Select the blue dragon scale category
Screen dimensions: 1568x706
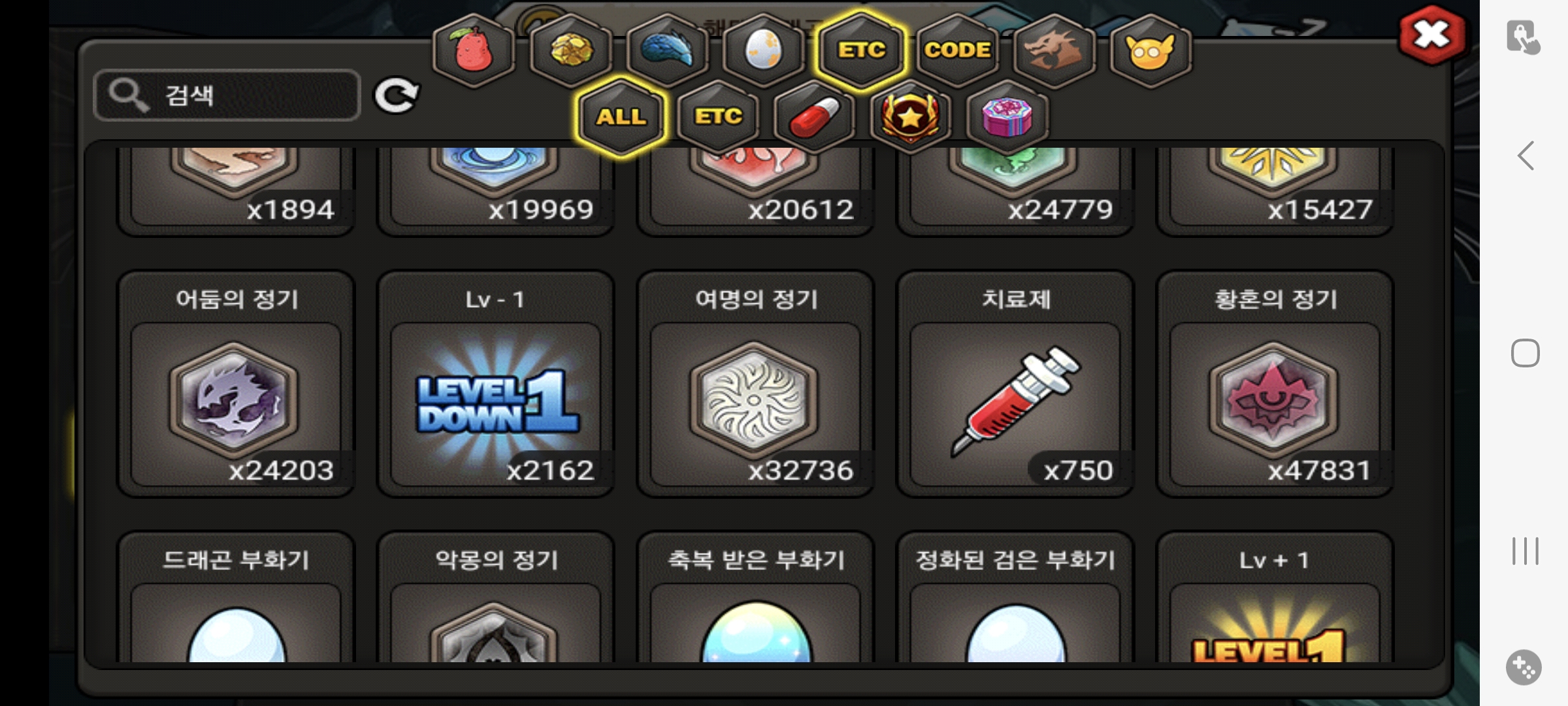coord(667,50)
